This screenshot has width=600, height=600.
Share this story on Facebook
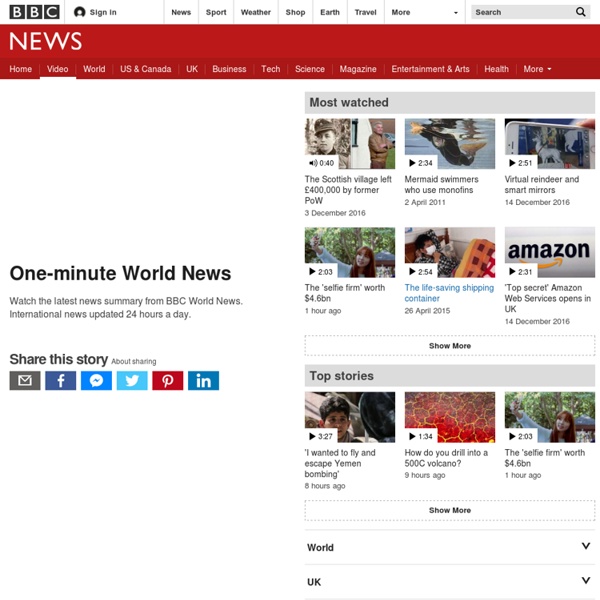(x=60, y=380)
